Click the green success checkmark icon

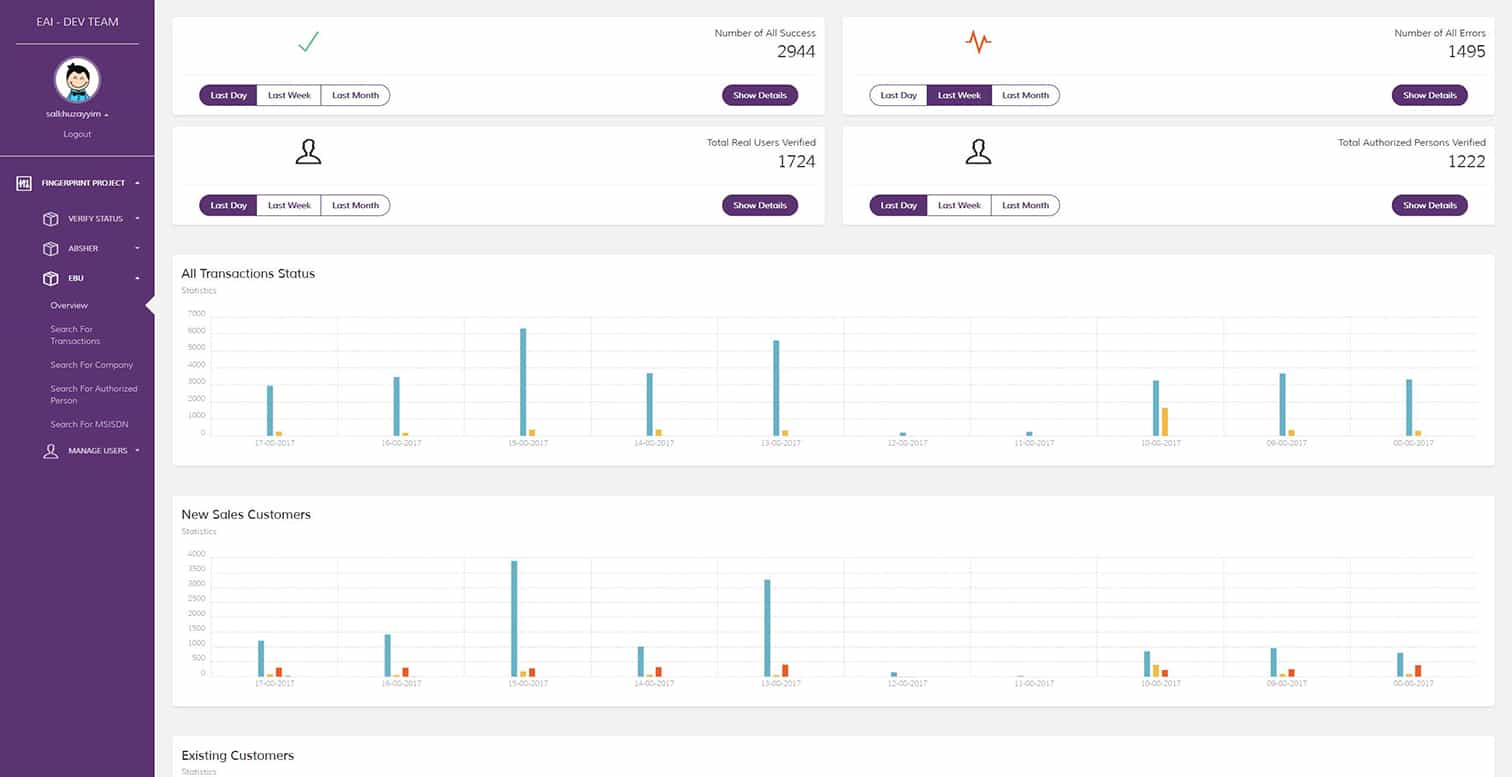click(308, 42)
